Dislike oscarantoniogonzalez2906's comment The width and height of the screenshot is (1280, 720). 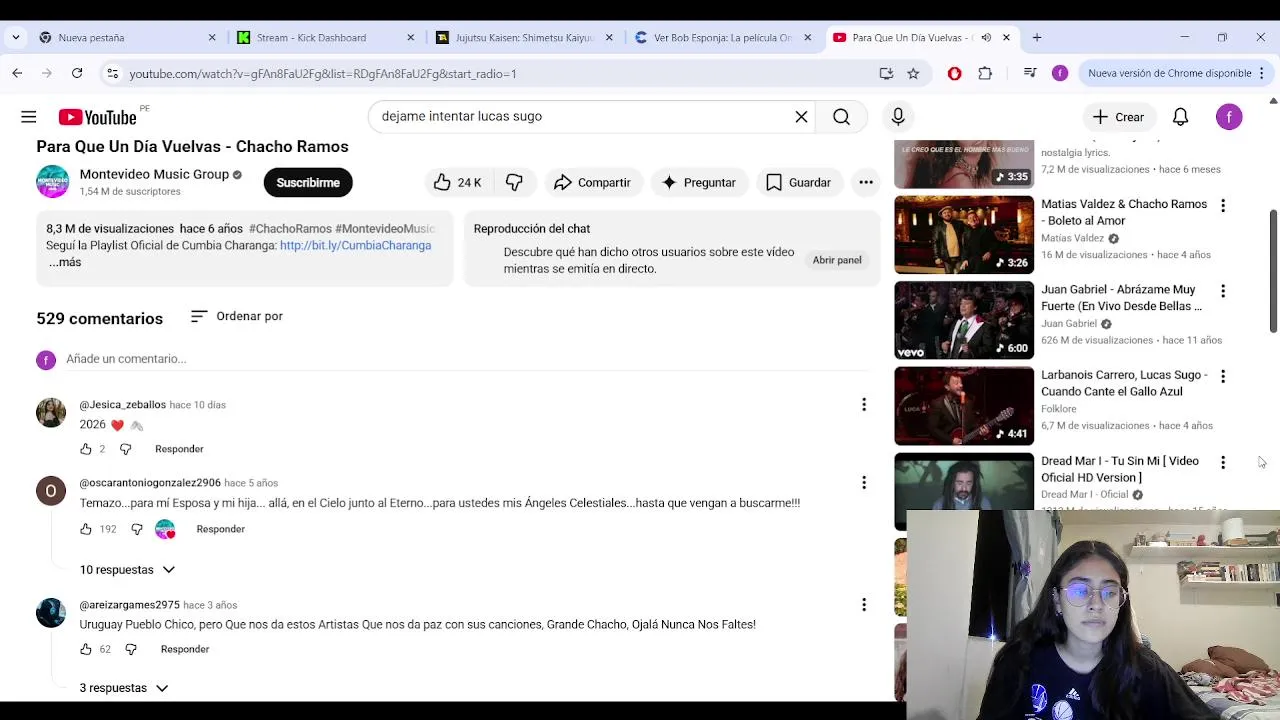137,529
